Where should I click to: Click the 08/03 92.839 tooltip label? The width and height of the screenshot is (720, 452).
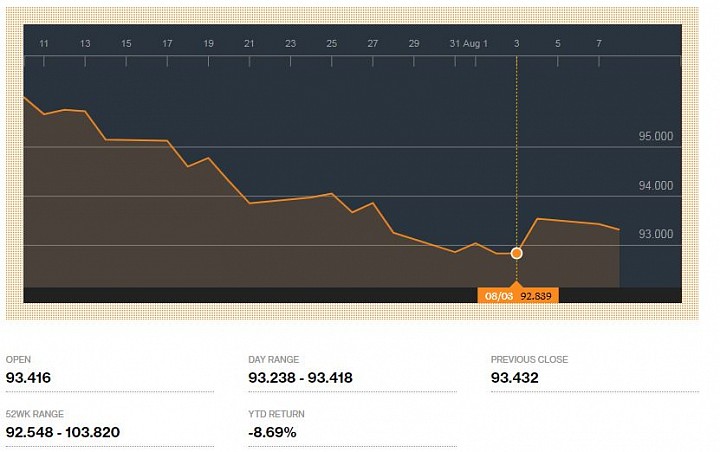(518, 296)
